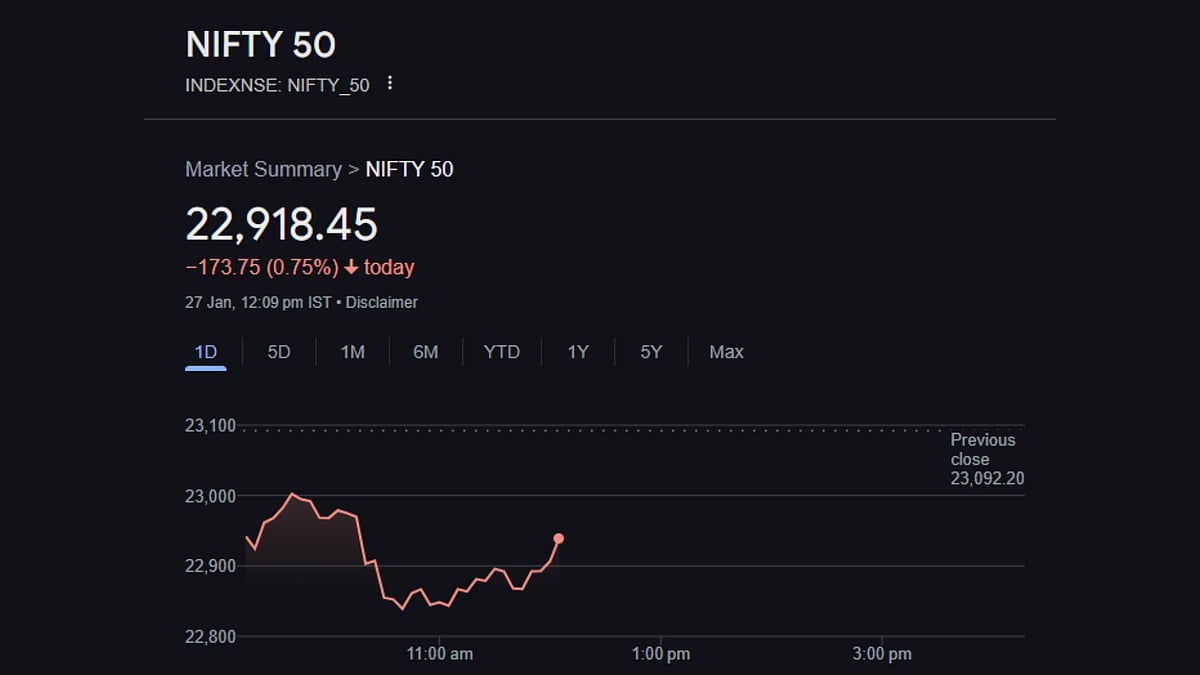This screenshot has width=1200, height=675.
Task: Click the red down arrow next to today
Action: (x=350, y=268)
